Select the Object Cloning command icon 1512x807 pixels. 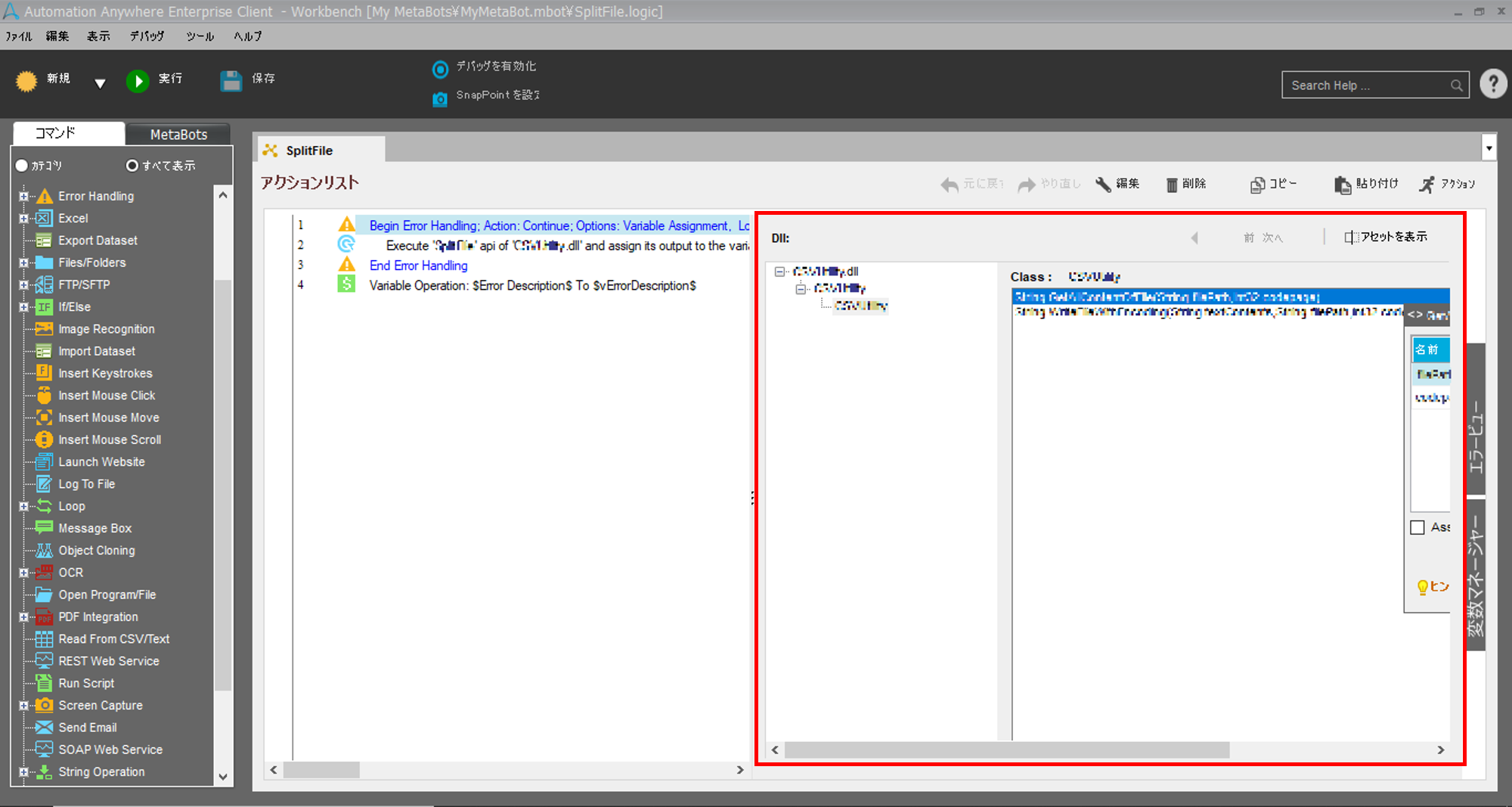(x=44, y=551)
